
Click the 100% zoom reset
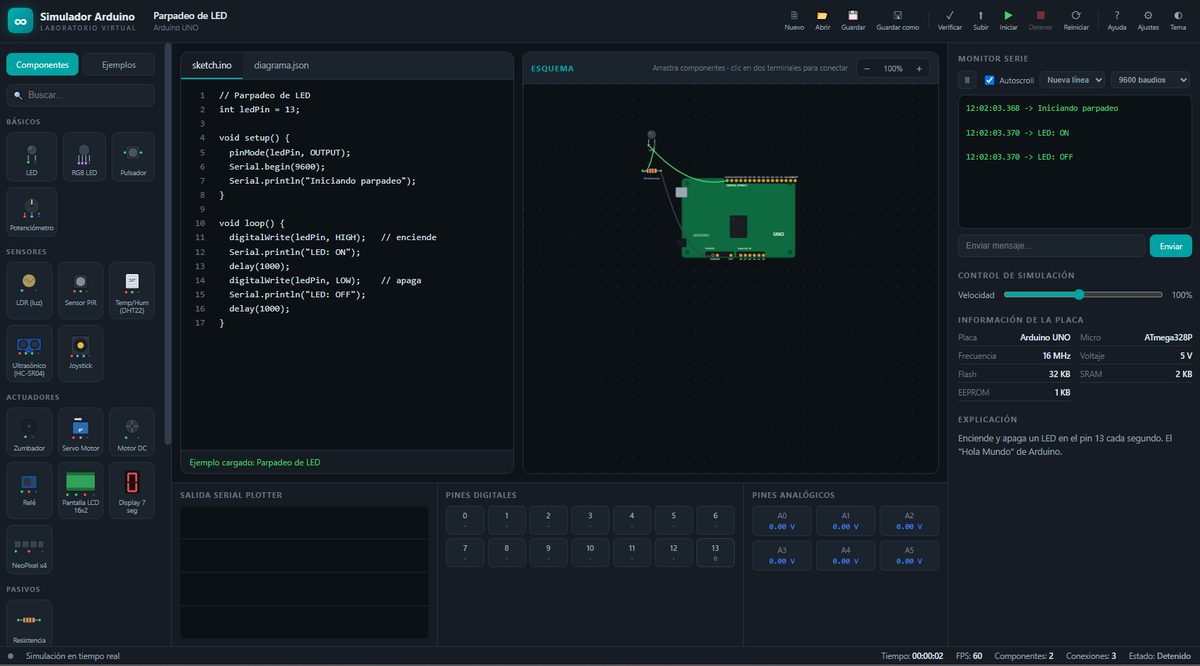click(893, 68)
